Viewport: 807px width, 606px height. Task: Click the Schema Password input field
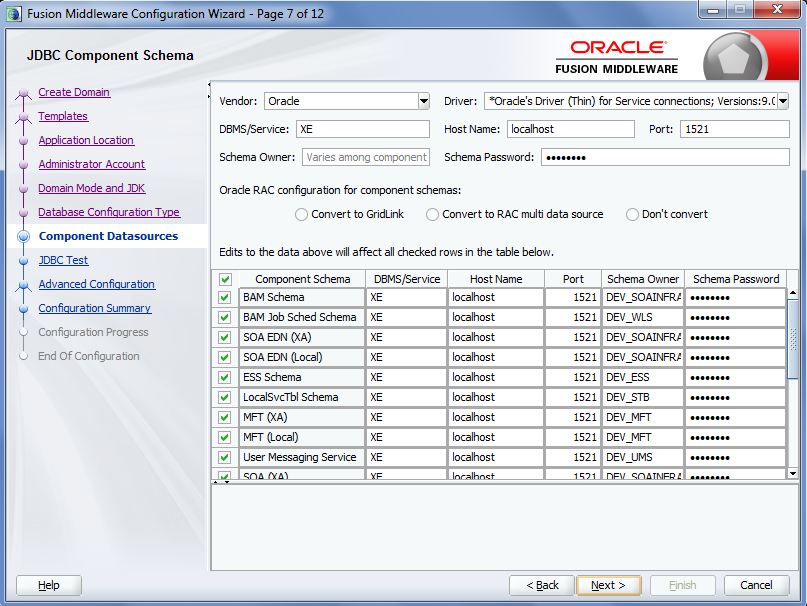[665, 157]
